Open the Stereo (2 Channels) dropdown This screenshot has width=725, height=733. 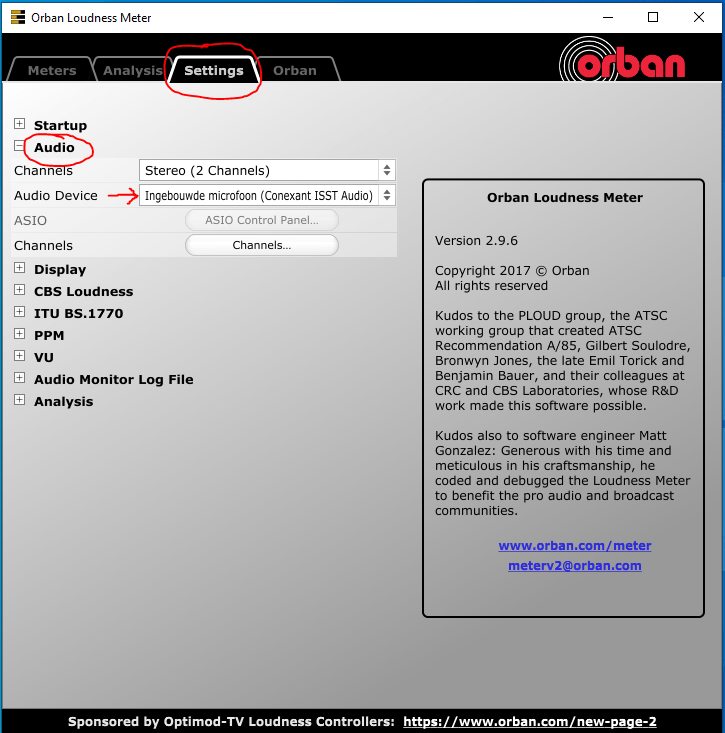pos(267,170)
